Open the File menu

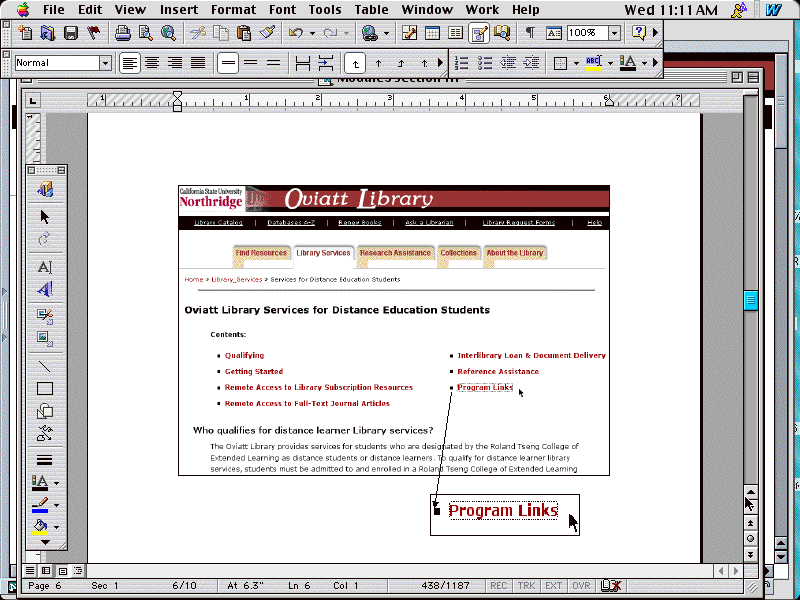(x=54, y=10)
